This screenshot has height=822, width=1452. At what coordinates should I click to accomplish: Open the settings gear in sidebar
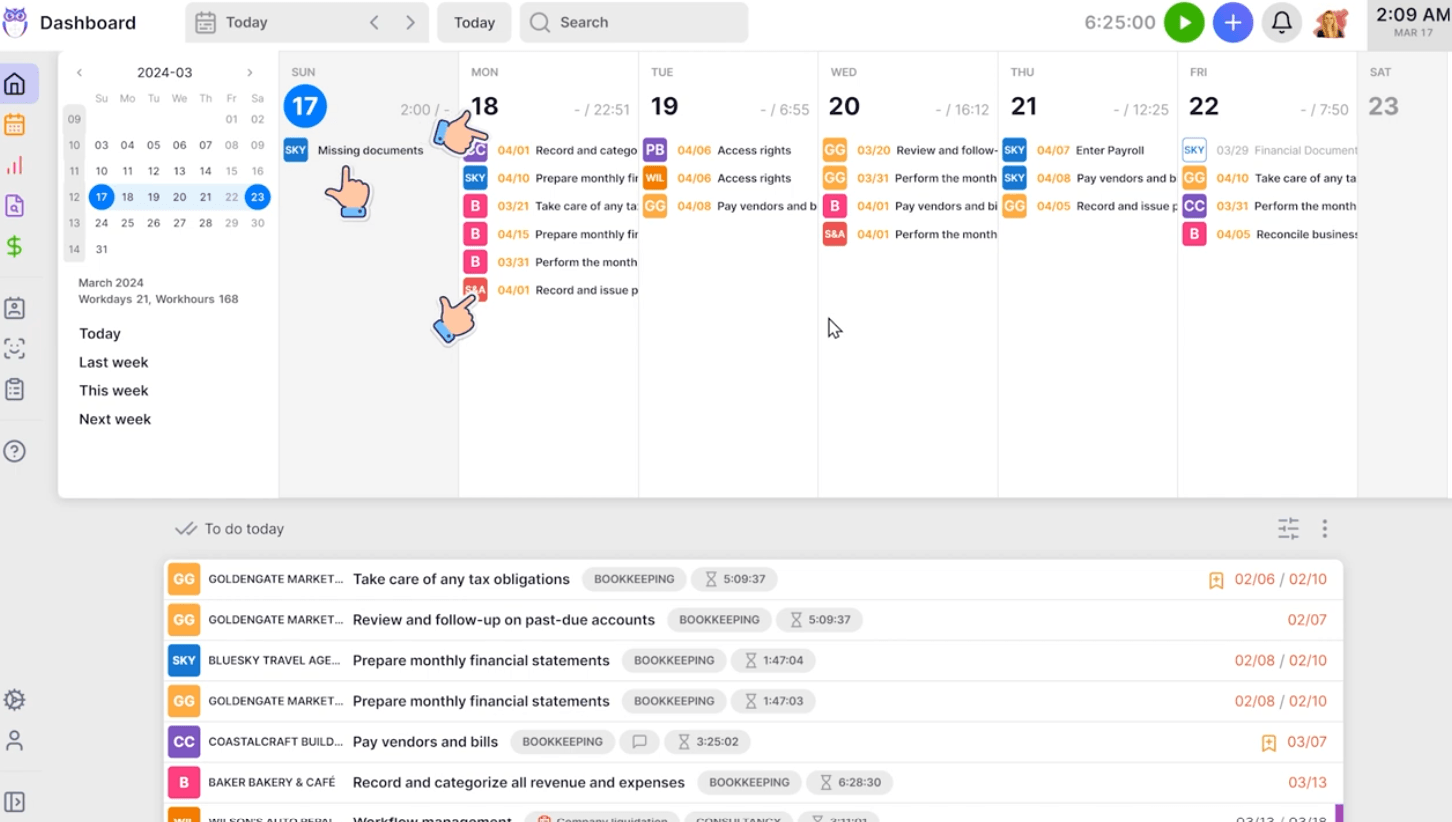15,700
